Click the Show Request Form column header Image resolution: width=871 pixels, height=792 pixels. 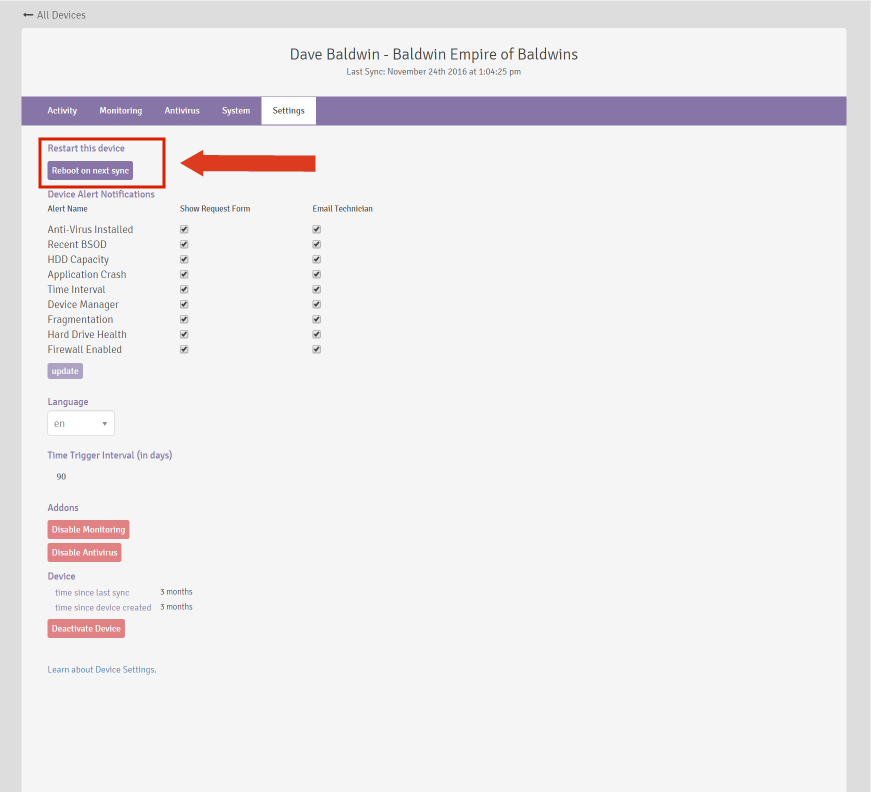[215, 209]
